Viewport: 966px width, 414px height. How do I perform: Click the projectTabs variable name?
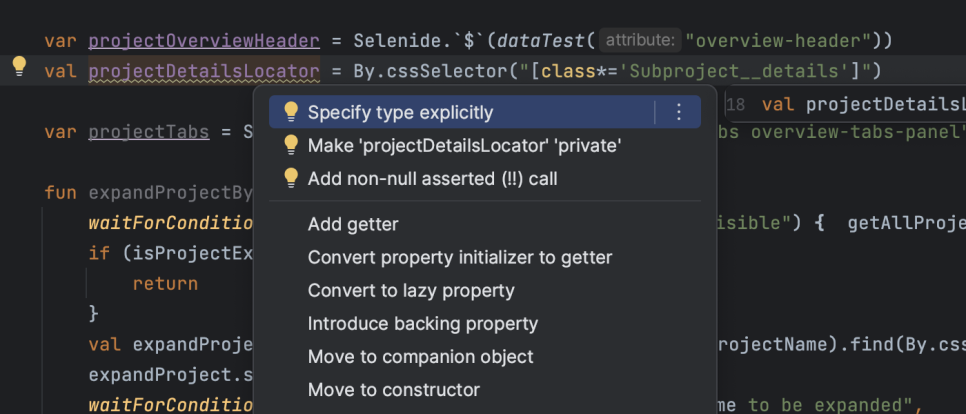[148, 132]
